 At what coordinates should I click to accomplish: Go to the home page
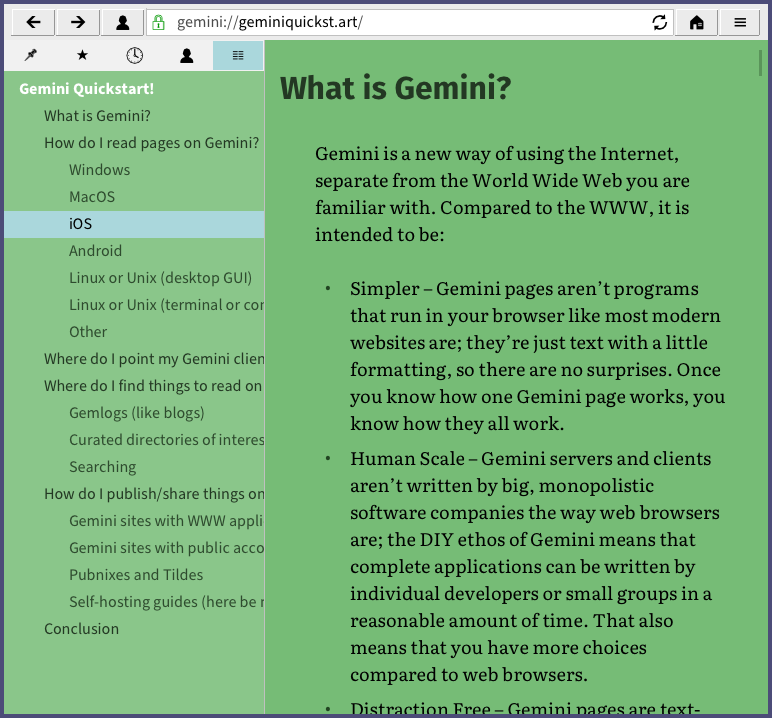697,22
